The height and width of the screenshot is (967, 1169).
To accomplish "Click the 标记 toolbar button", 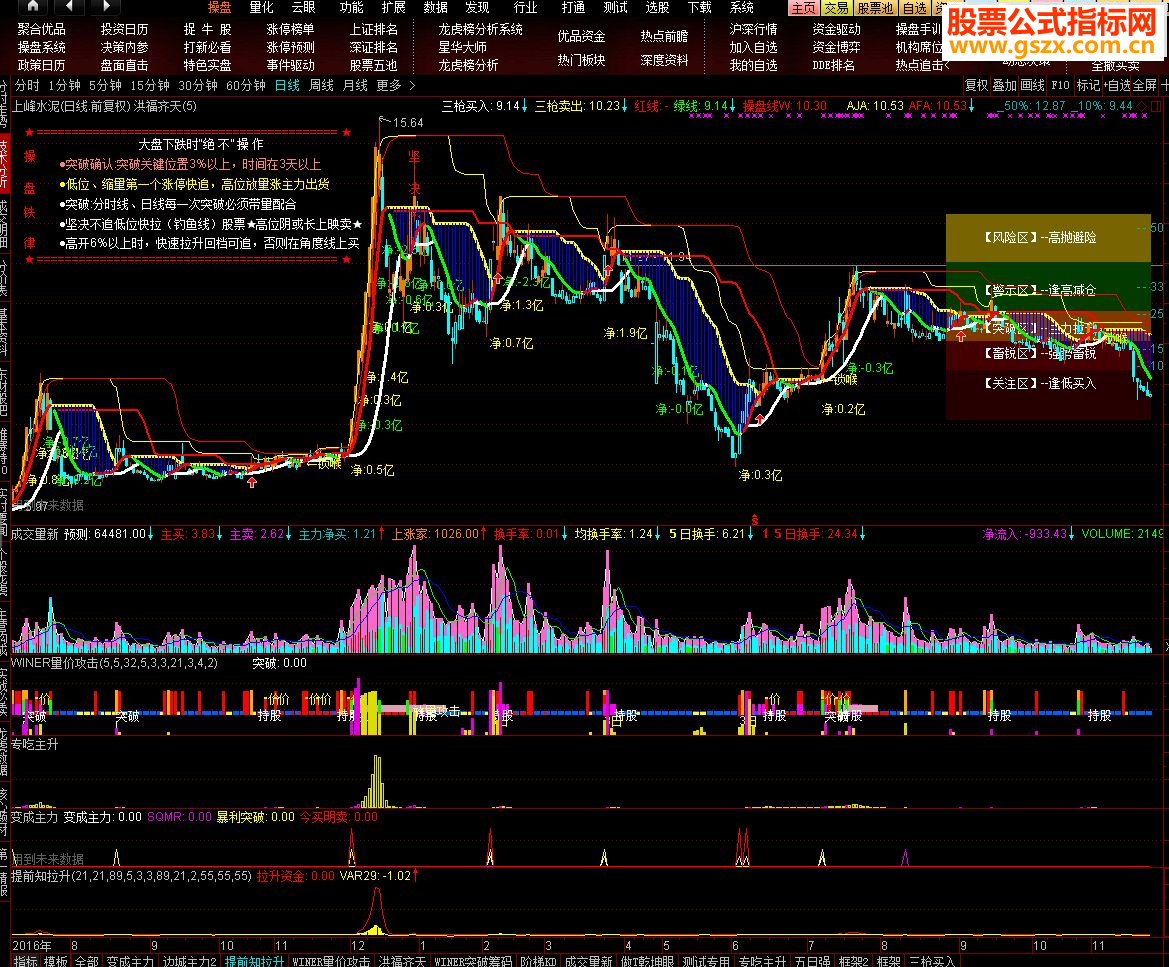I will tap(1088, 86).
